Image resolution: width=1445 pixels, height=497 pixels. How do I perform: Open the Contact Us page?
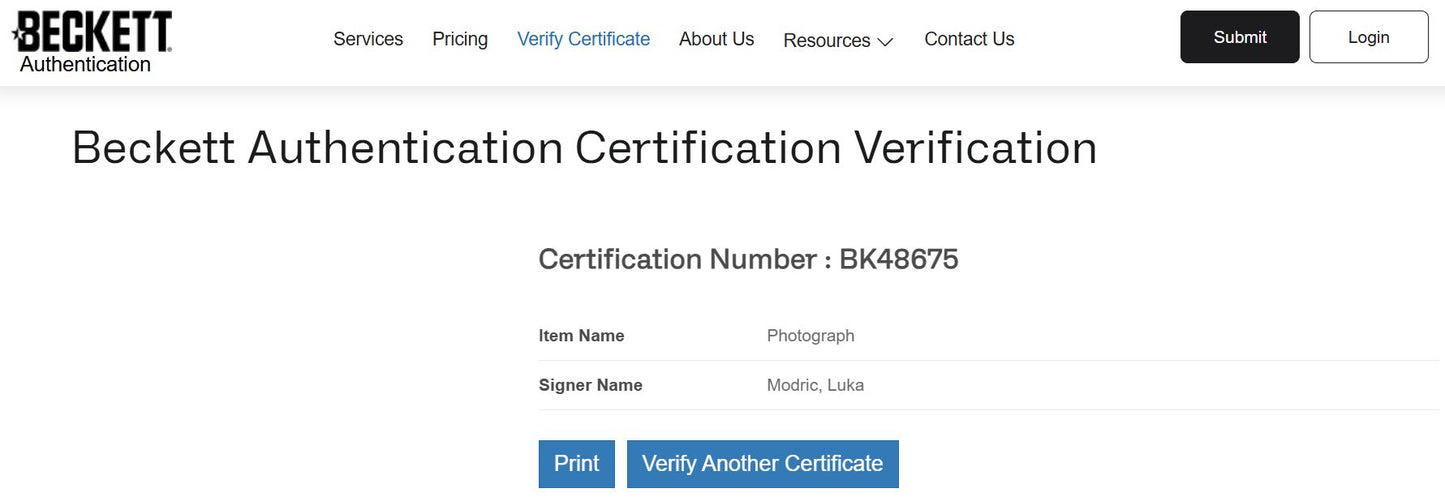tap(969, 39)
